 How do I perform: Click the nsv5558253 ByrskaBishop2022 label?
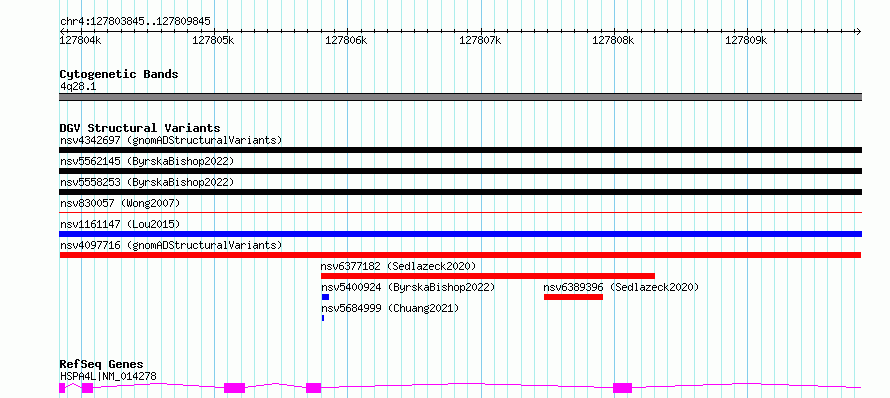[147, 182]
